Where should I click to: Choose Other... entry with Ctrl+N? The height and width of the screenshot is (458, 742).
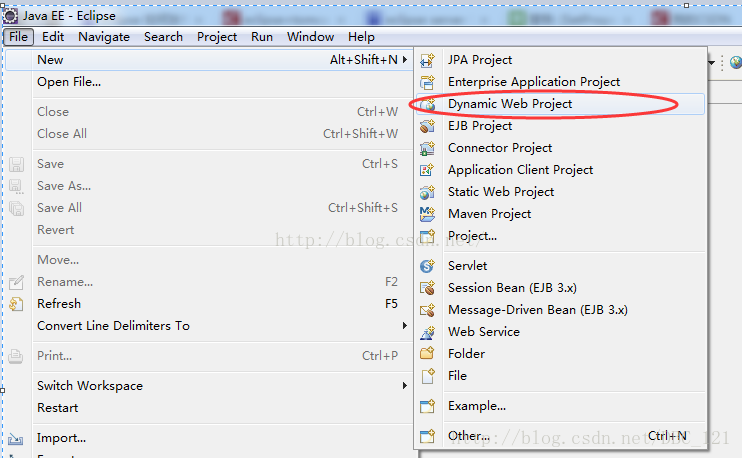tap(560, 436)
